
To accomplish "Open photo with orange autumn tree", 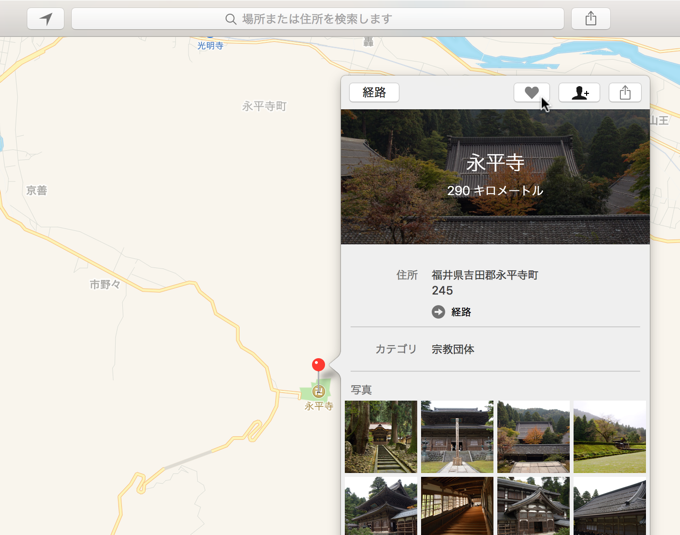I will pyautogui.click(x=533, y=437).
